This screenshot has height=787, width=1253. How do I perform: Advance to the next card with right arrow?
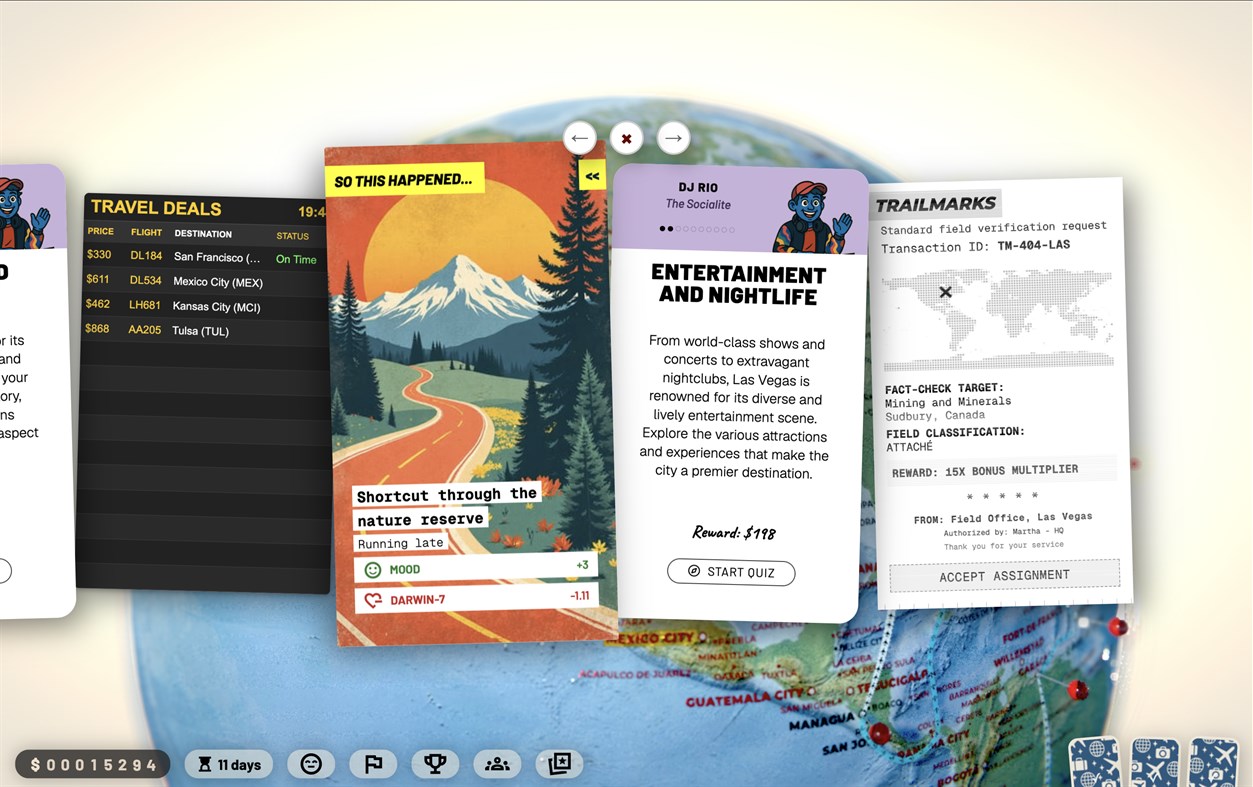[673, 138]
